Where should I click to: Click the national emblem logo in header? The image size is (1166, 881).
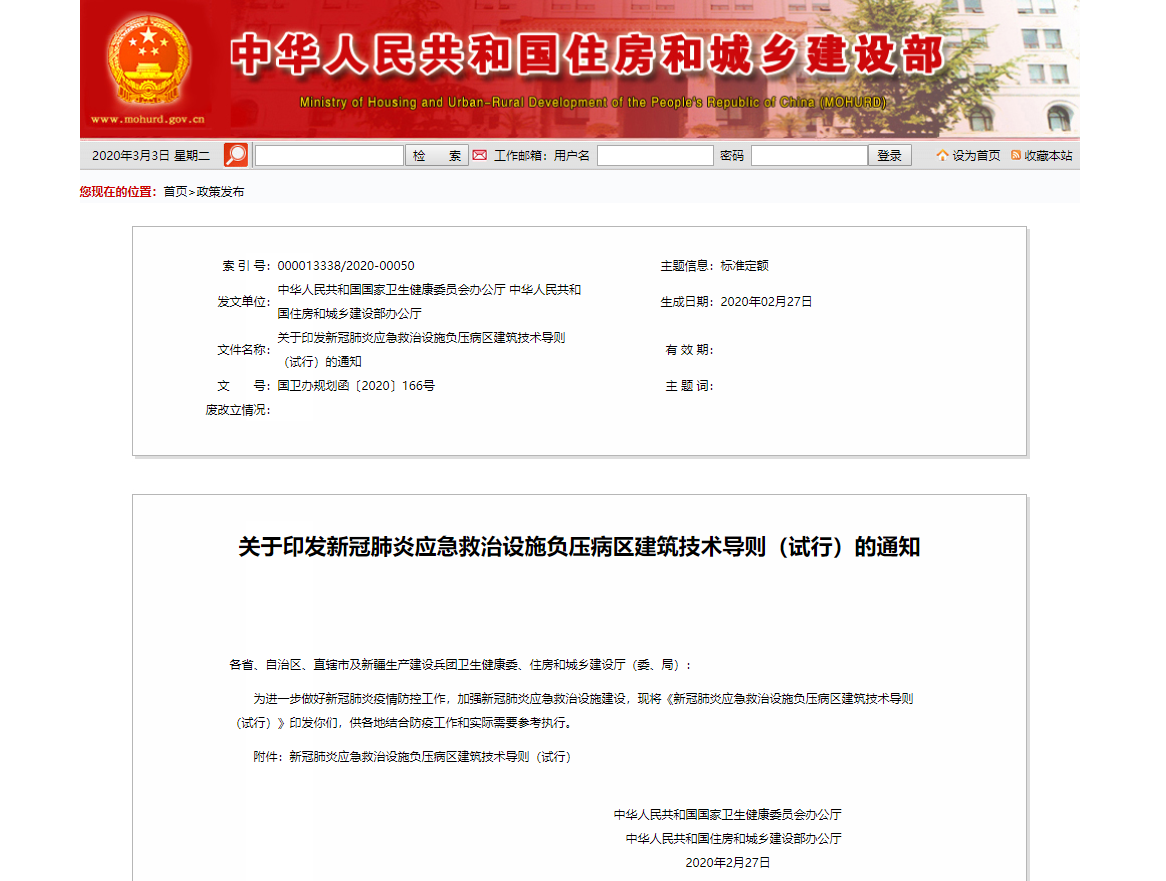[x=147, y=60]
